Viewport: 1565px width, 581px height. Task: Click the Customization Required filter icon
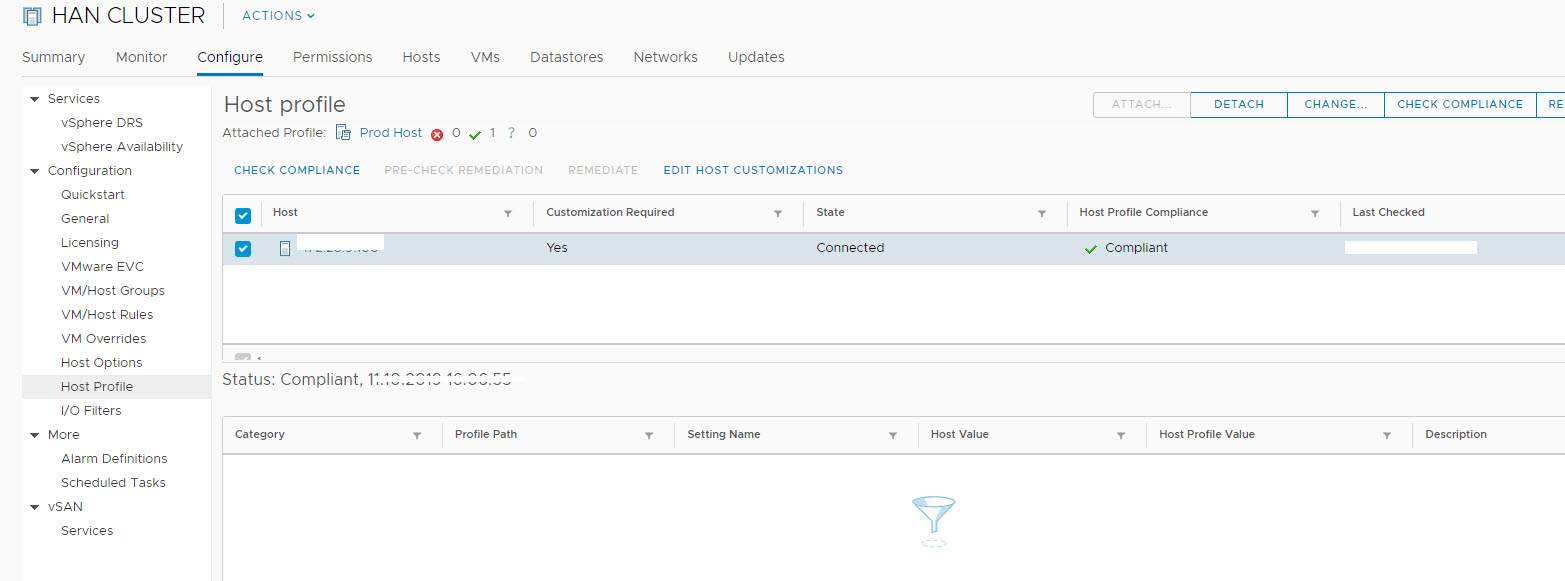[778, 214]
